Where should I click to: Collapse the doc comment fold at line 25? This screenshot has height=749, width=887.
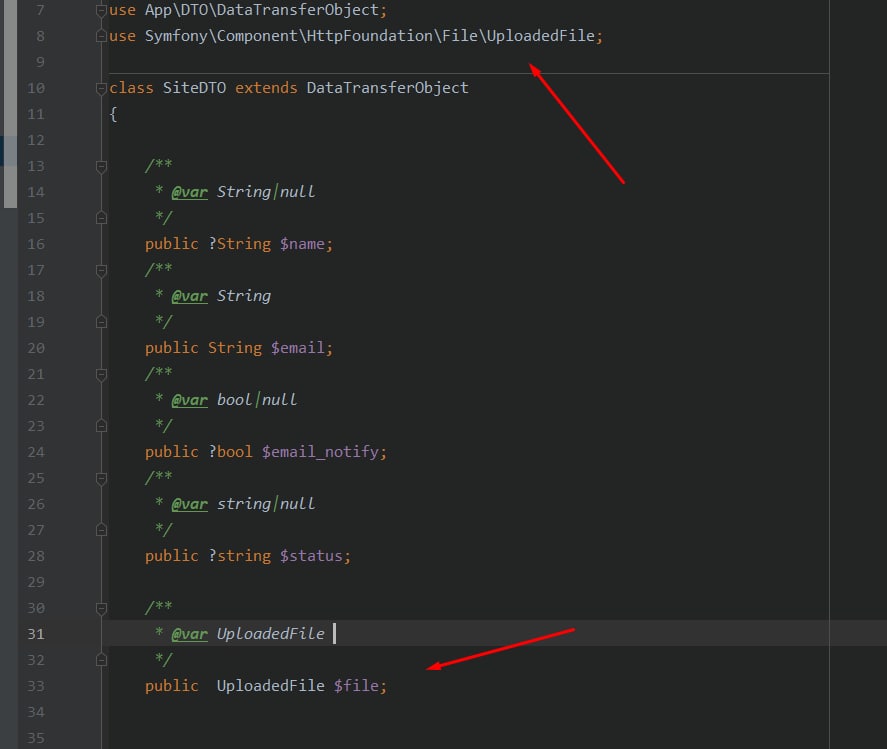click(x=101, y=479)
